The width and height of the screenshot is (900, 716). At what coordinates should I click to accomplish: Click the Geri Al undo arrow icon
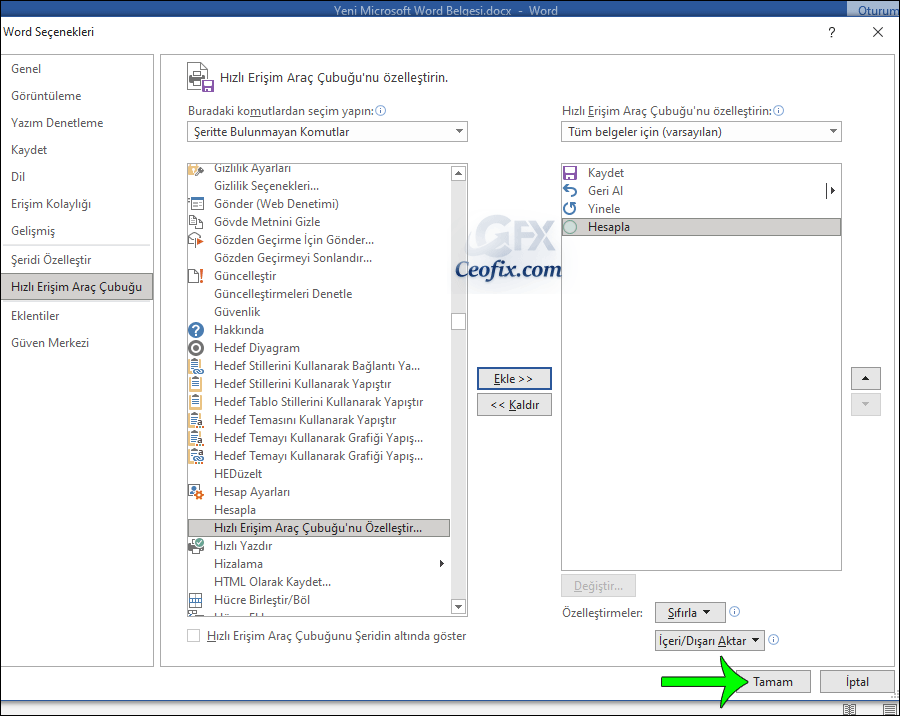click(569, 191)
